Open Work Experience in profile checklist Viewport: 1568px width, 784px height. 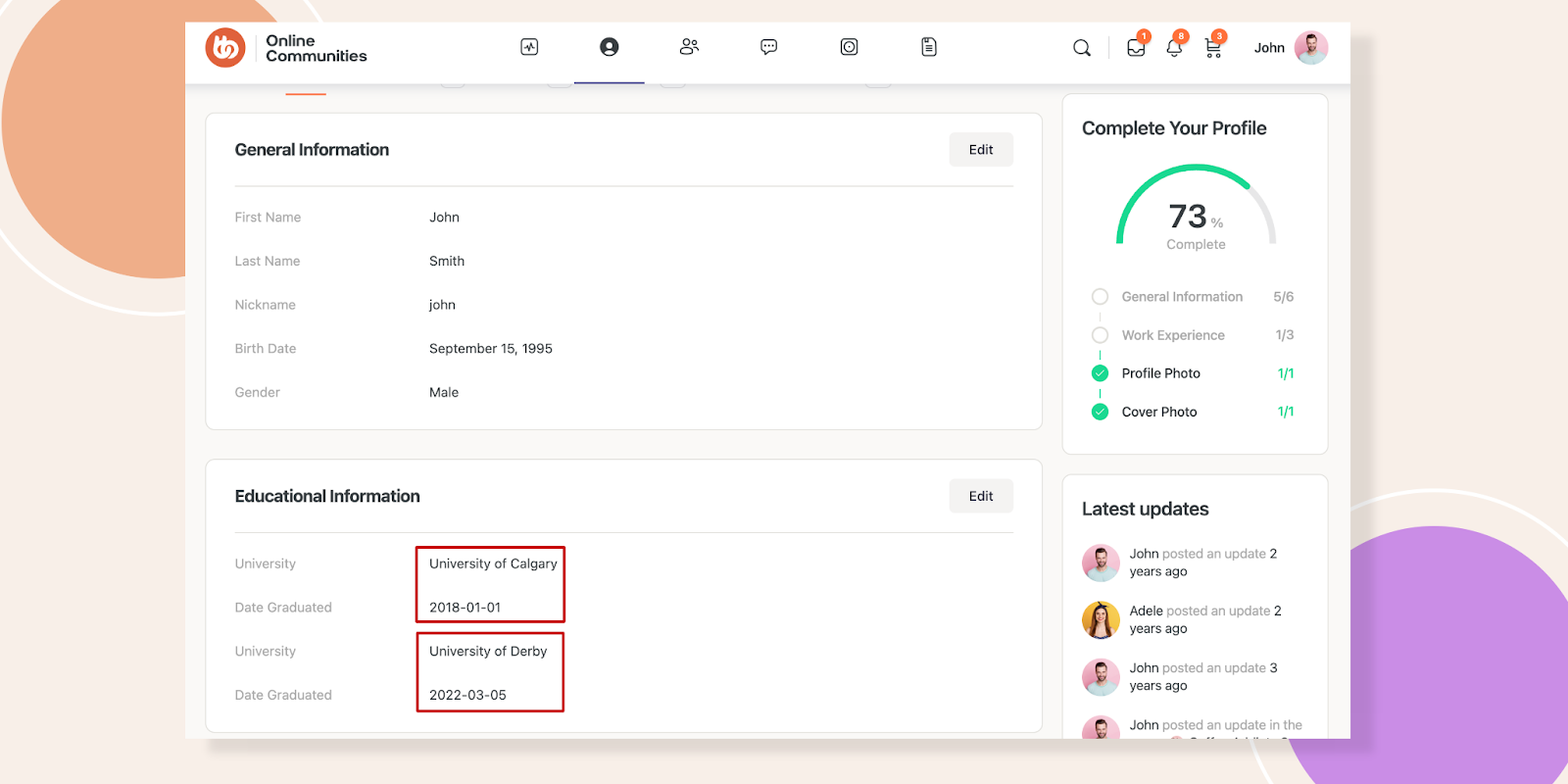[x=1173, y=335]
